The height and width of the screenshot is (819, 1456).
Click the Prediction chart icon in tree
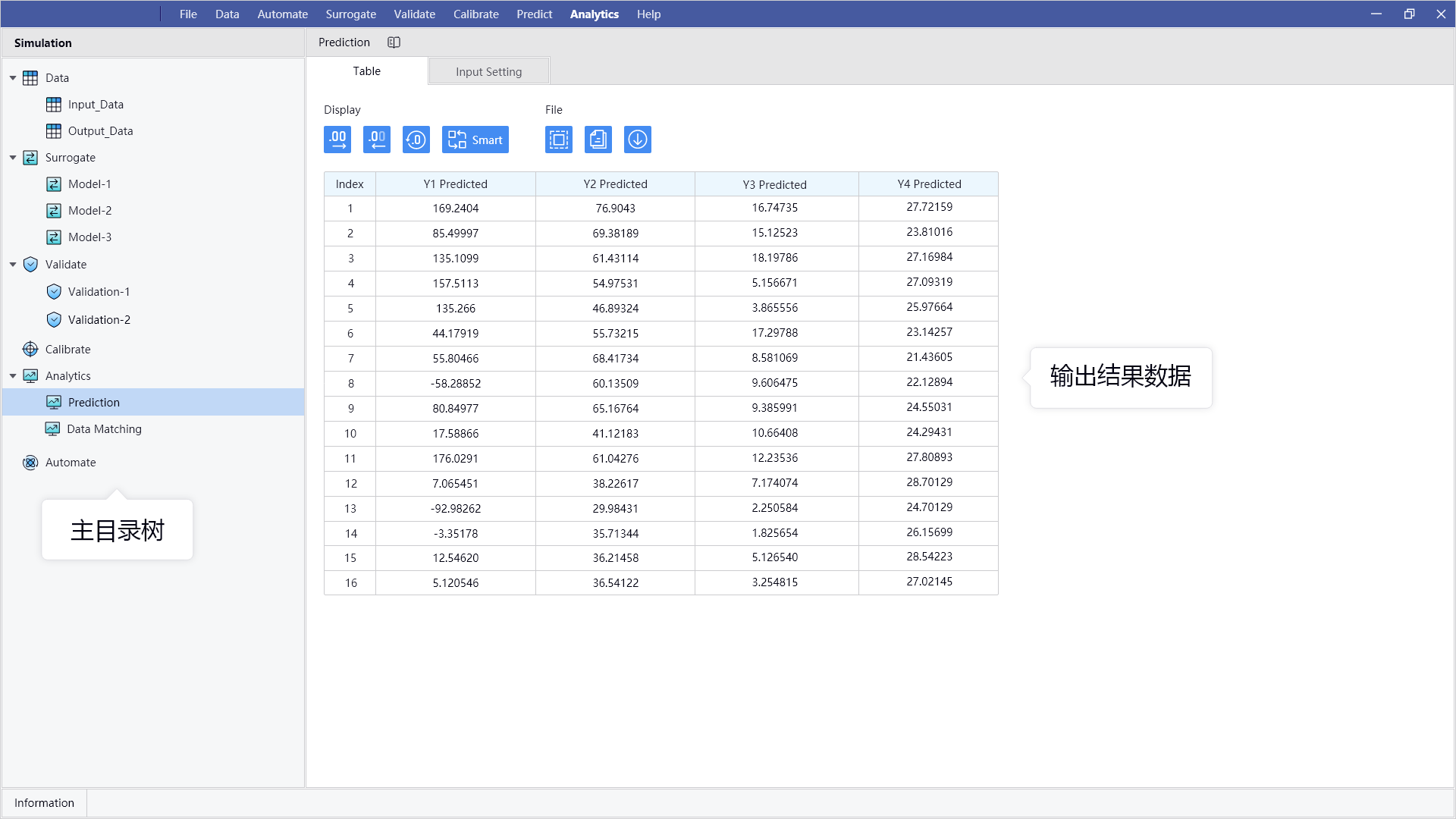pyautogui.click(x=54, y=403)
